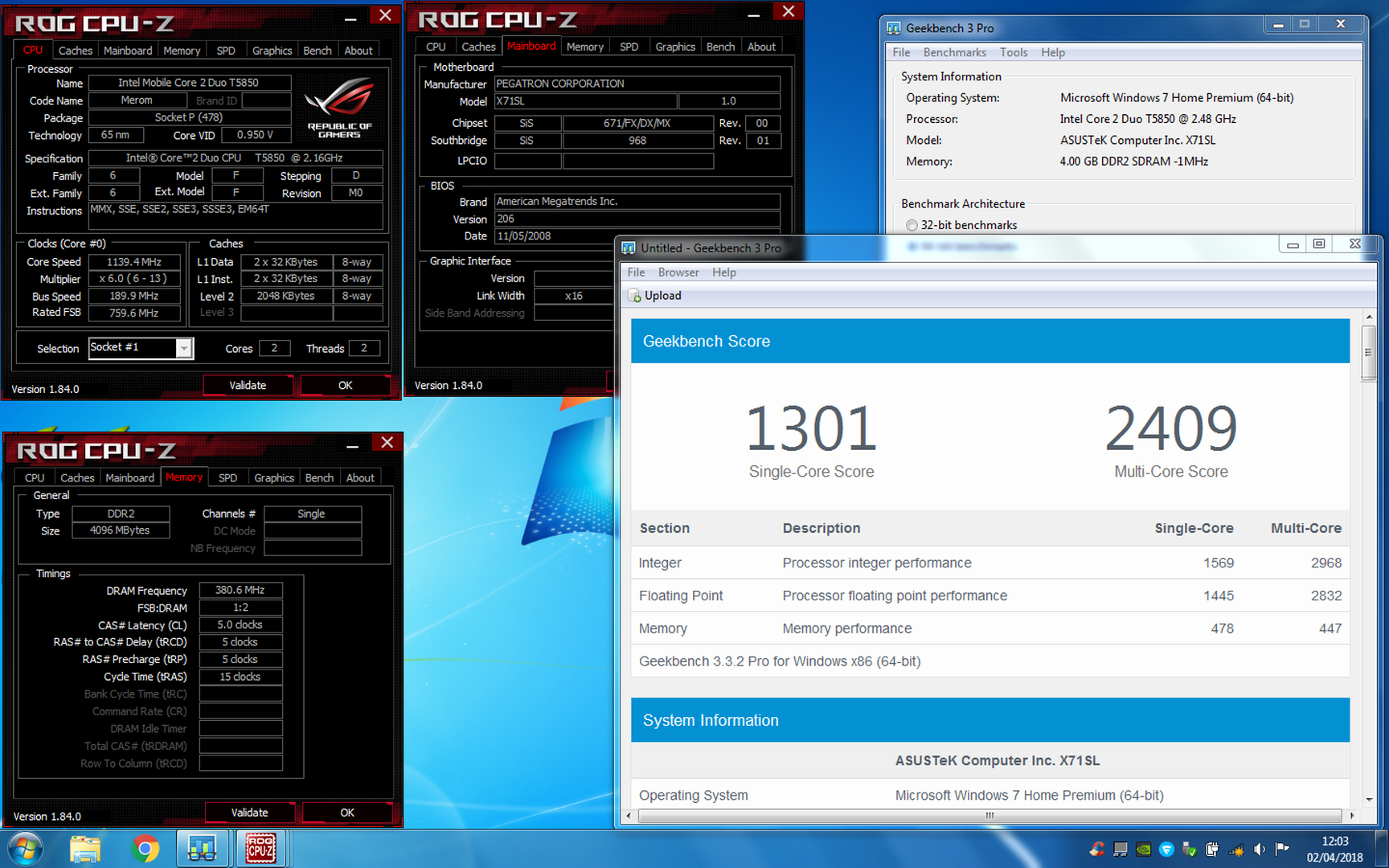Click the Integer row in the results table
This screenshot has width=1389, height=868.
point(990,563)
